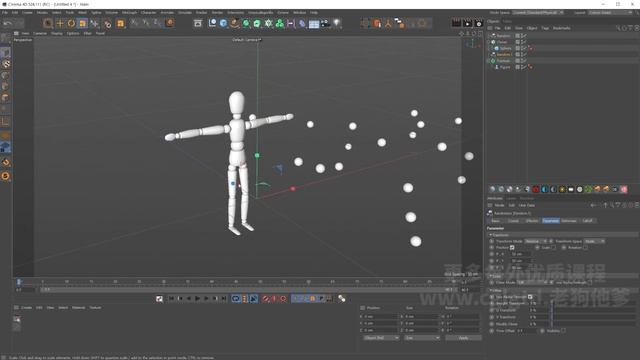
Task: Toggle the Visibility checkbox
Action: (x=564, y=331)
